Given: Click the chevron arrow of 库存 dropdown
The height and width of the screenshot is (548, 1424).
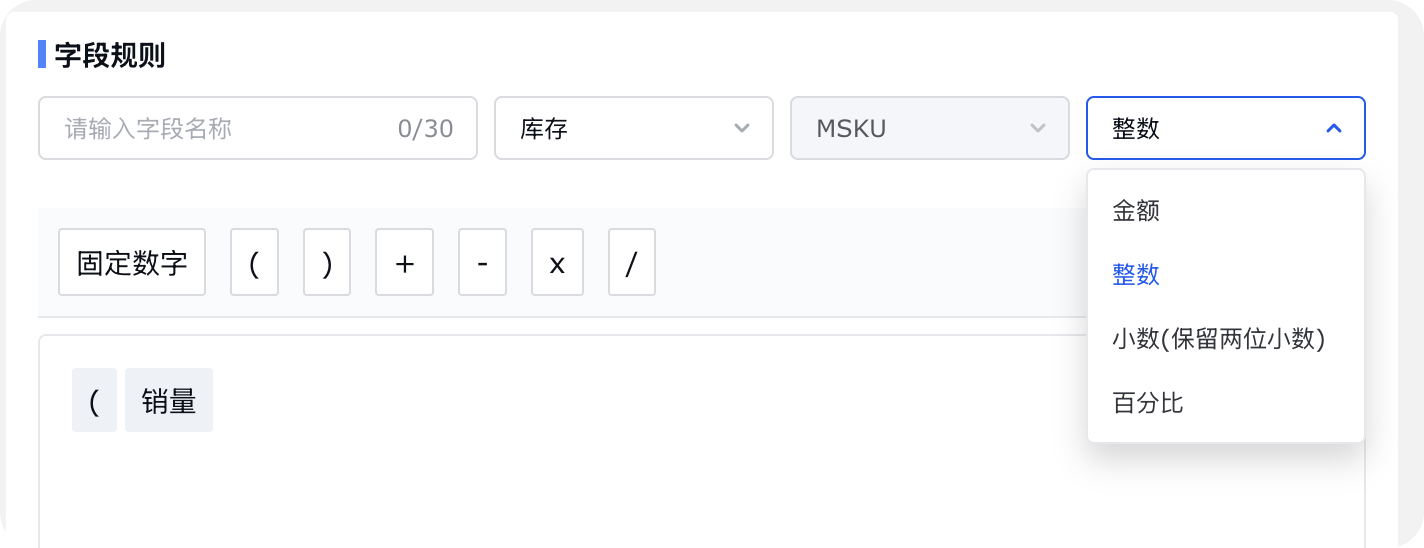Looking at the screenshot, I should (x=741, y=128).
